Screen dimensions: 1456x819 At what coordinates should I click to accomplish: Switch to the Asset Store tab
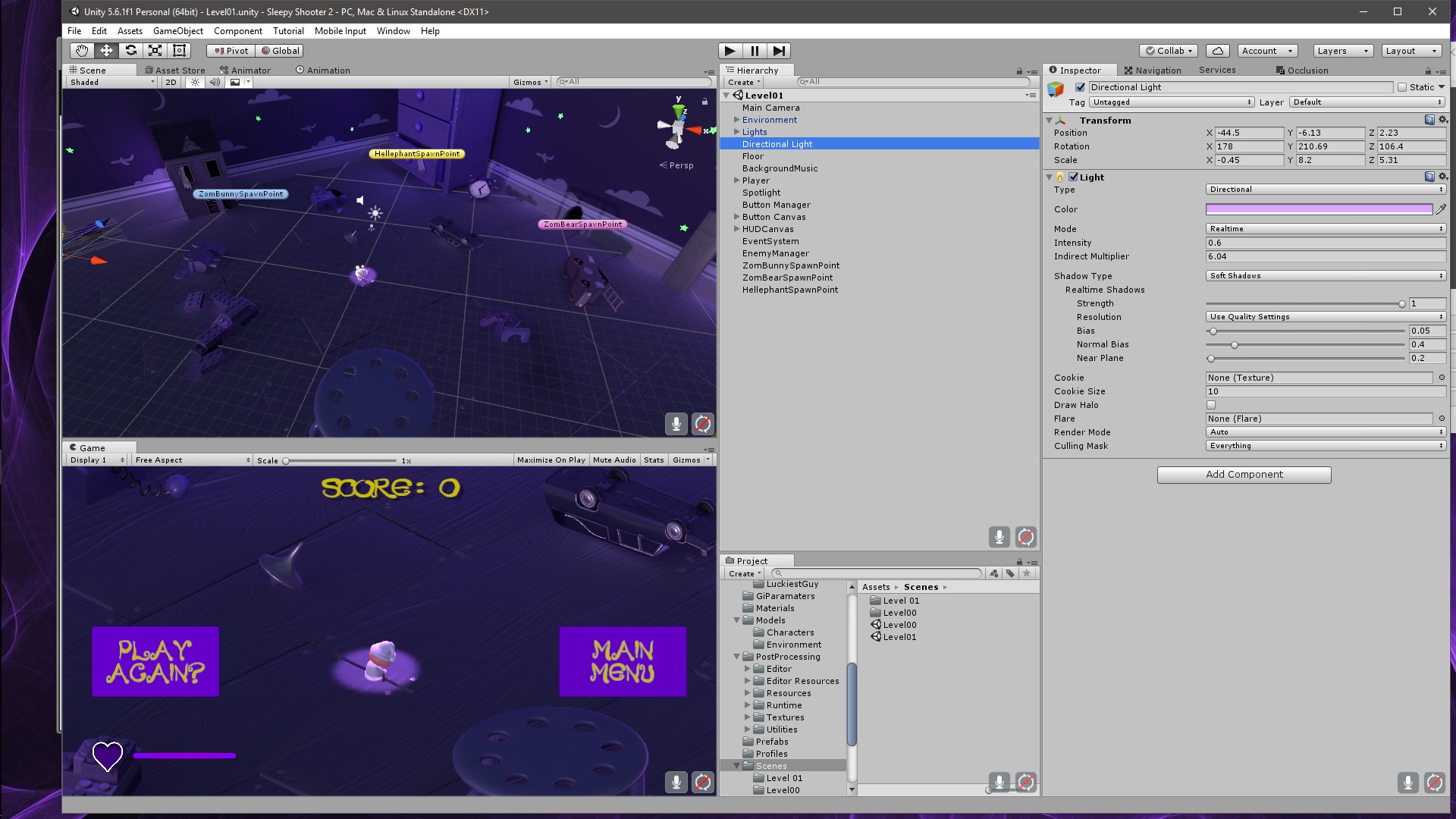click(x=175, y=70)
